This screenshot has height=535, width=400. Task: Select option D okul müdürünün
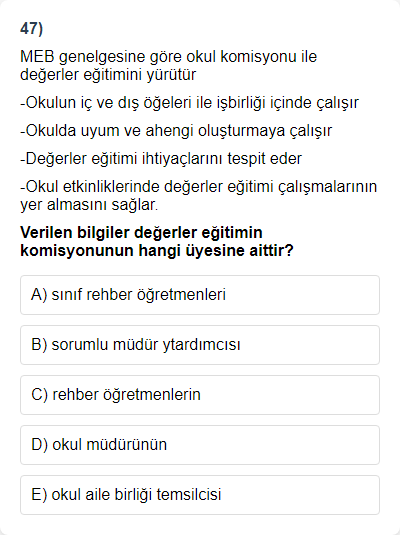[x=200, y=445]
